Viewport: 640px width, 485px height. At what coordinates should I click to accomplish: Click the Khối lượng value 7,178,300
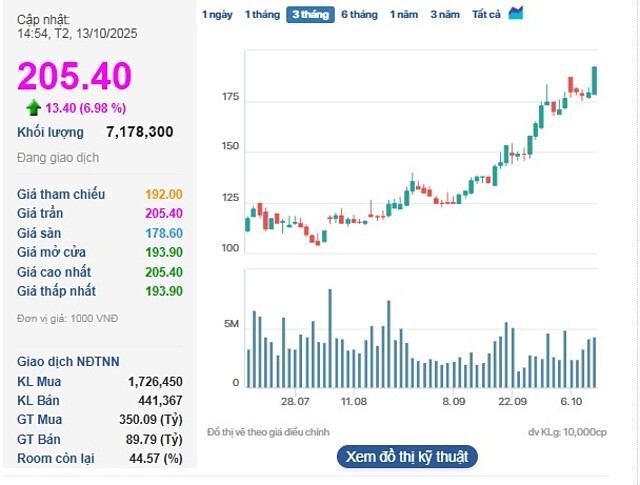coord(139,132)
